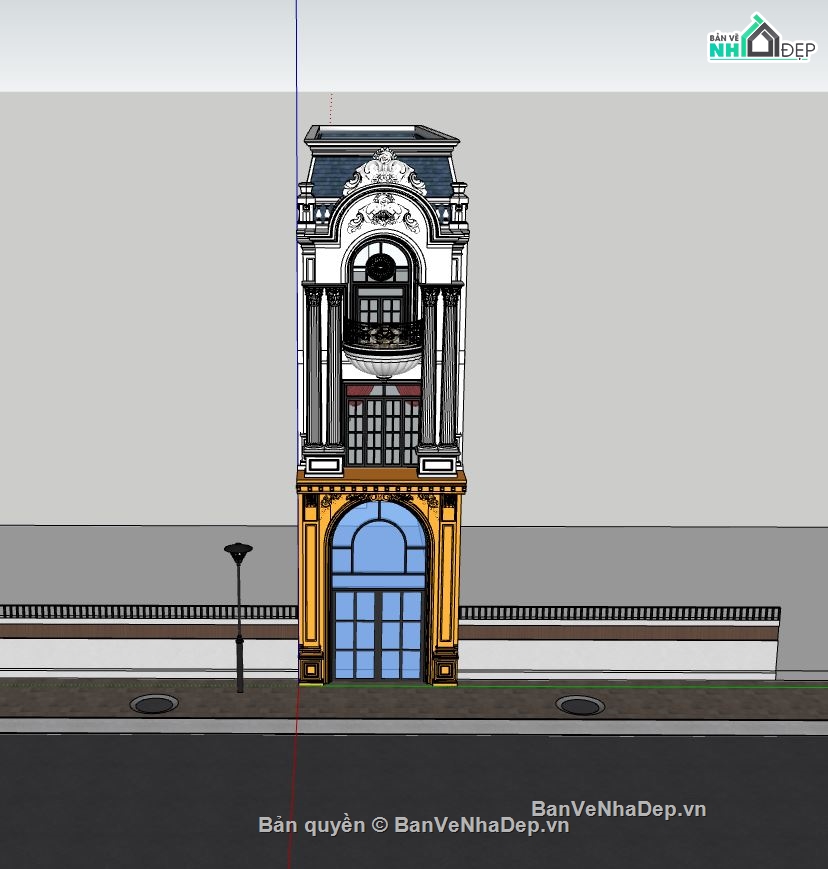Click the right manhole cover on sidewalk

[x=580, y=705]
